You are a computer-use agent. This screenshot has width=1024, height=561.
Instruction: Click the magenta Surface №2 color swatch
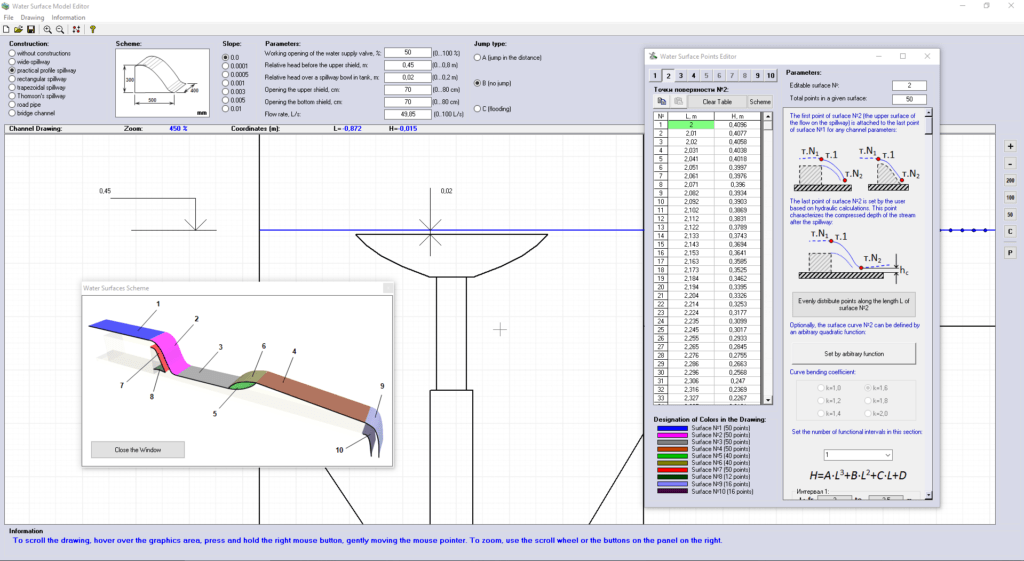672,434
